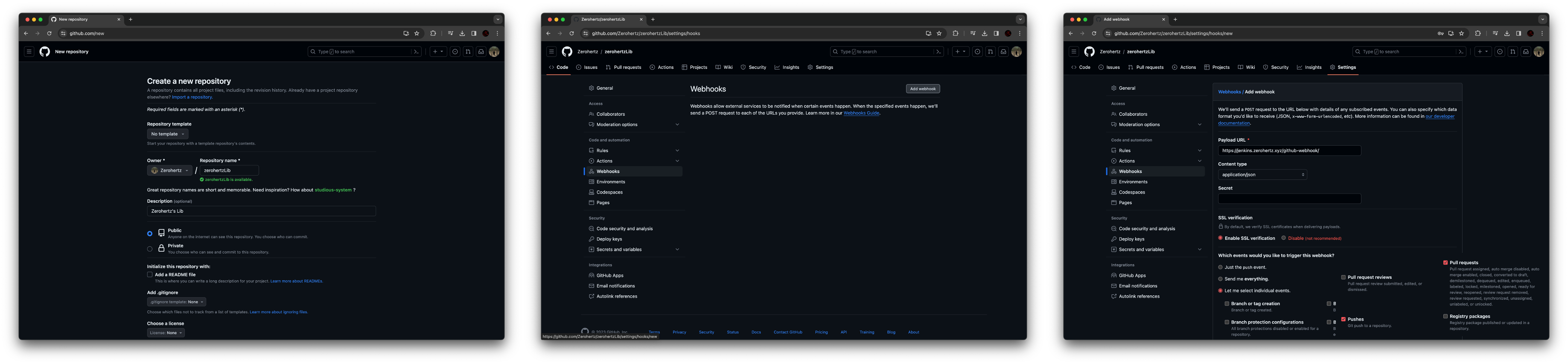Open command palette icon in New repository window
The image size is (1568, 364).
pos(417,52)
